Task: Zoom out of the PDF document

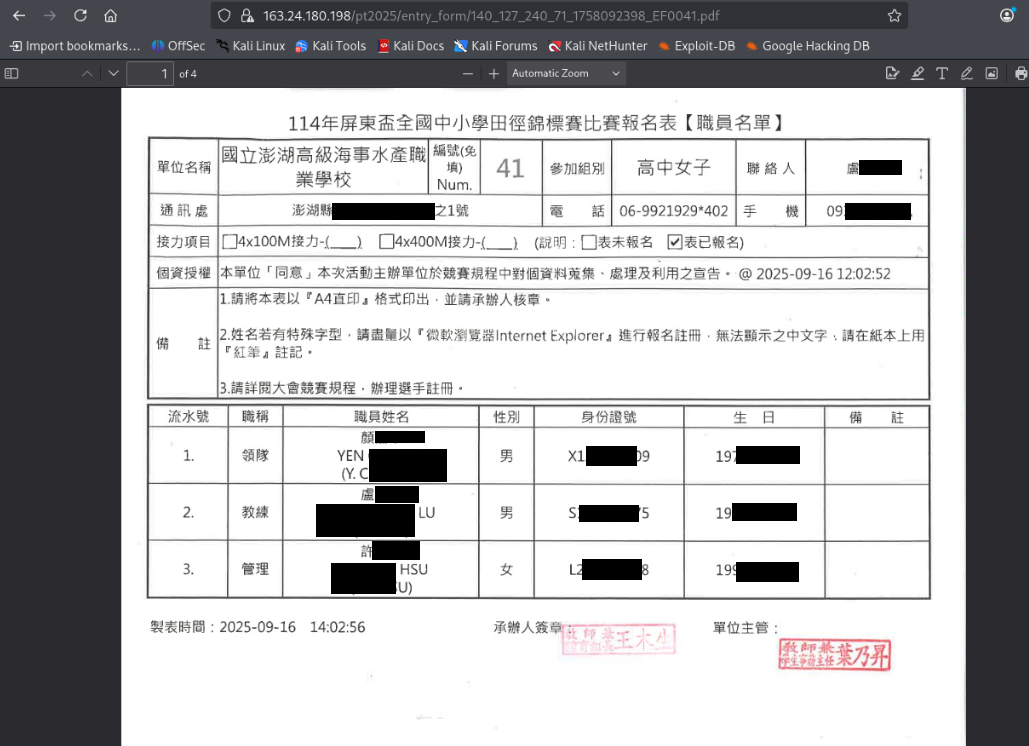Action: pos(468,73)
